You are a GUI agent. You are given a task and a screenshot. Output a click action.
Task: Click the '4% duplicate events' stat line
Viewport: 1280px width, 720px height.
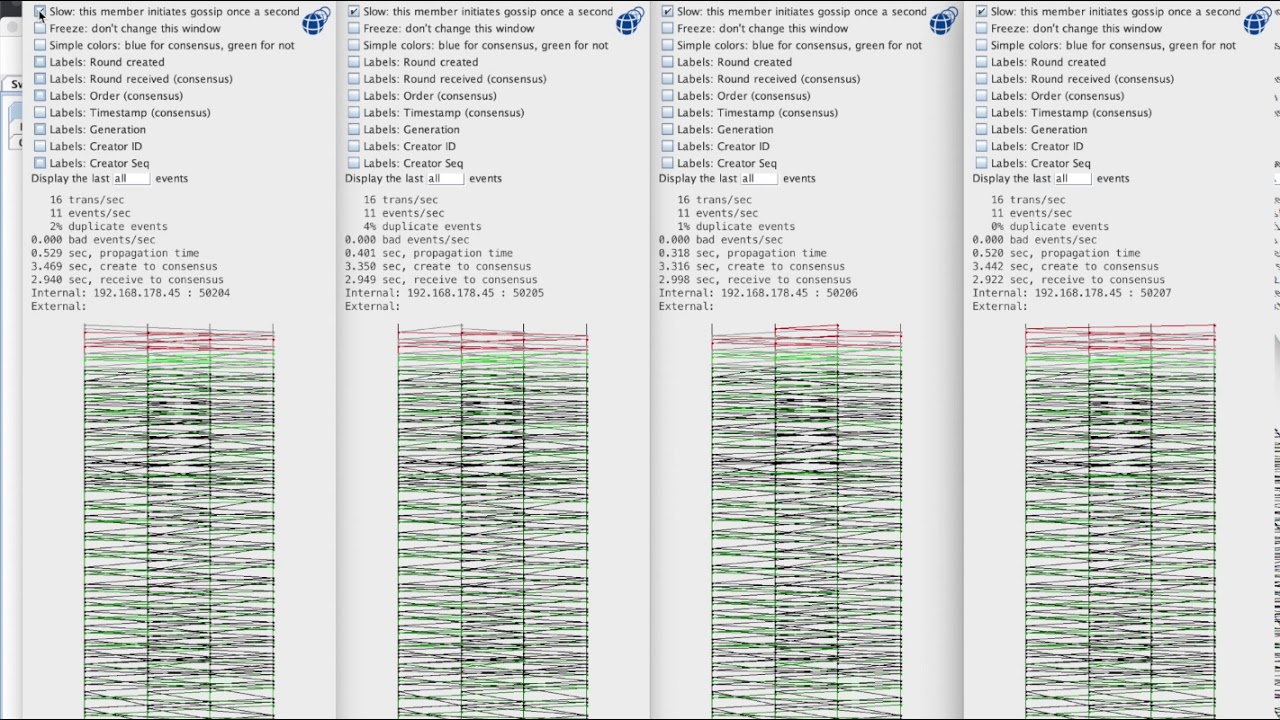(x=422, y=226)
